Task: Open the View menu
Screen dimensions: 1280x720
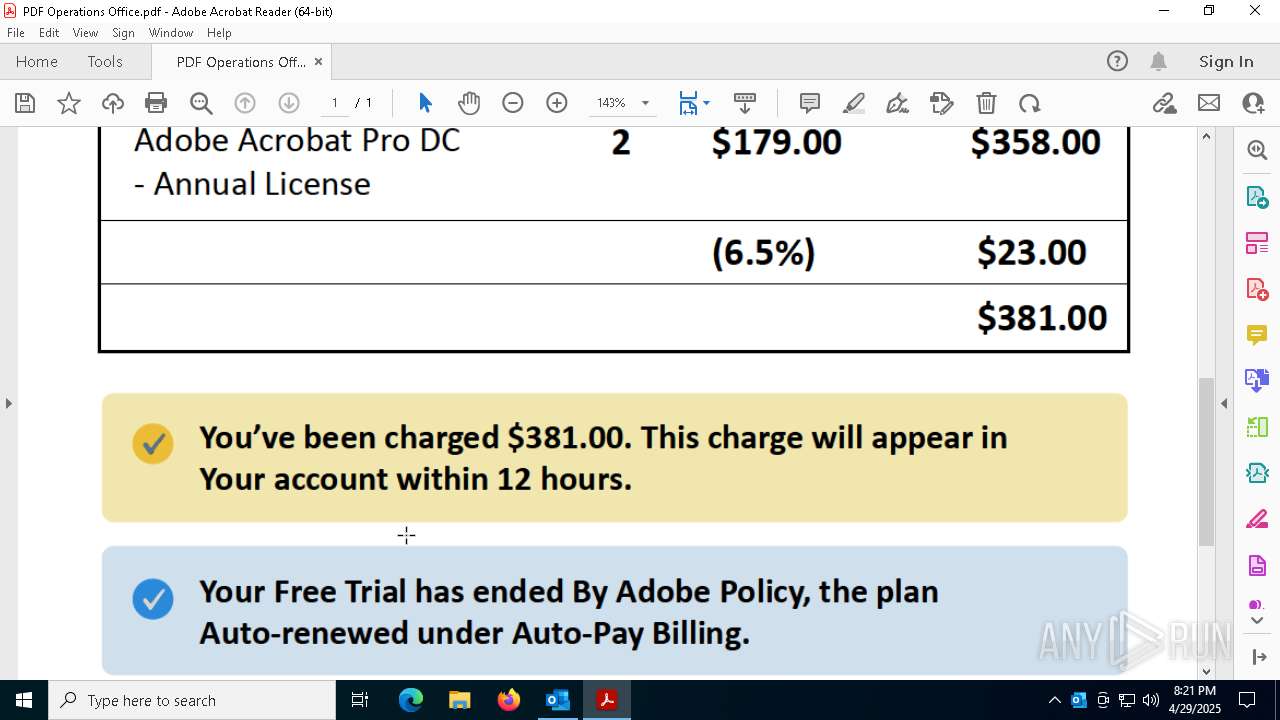Action: (86, 33)
